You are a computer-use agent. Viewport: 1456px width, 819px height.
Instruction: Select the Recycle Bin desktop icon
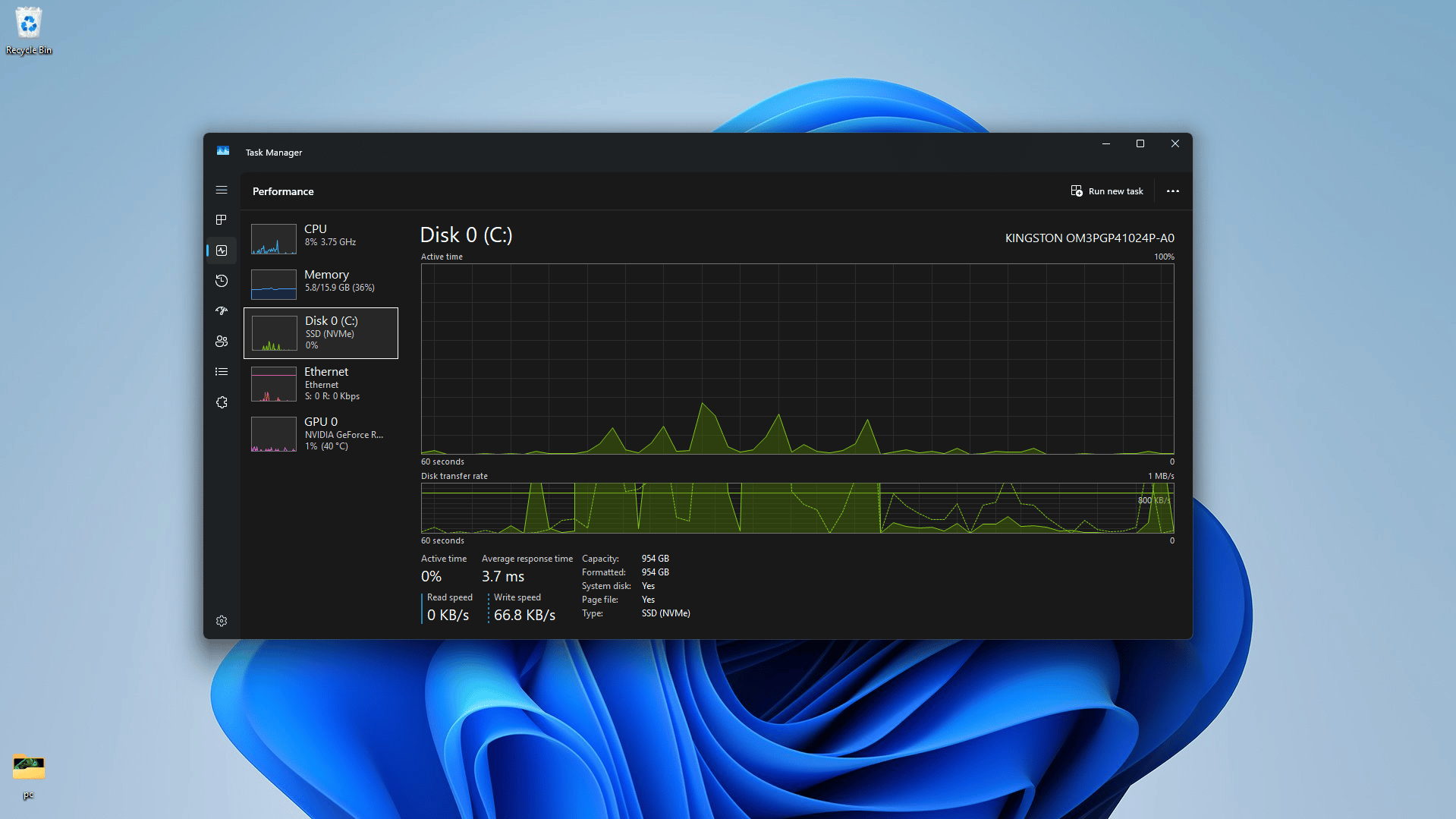point(29,31)
